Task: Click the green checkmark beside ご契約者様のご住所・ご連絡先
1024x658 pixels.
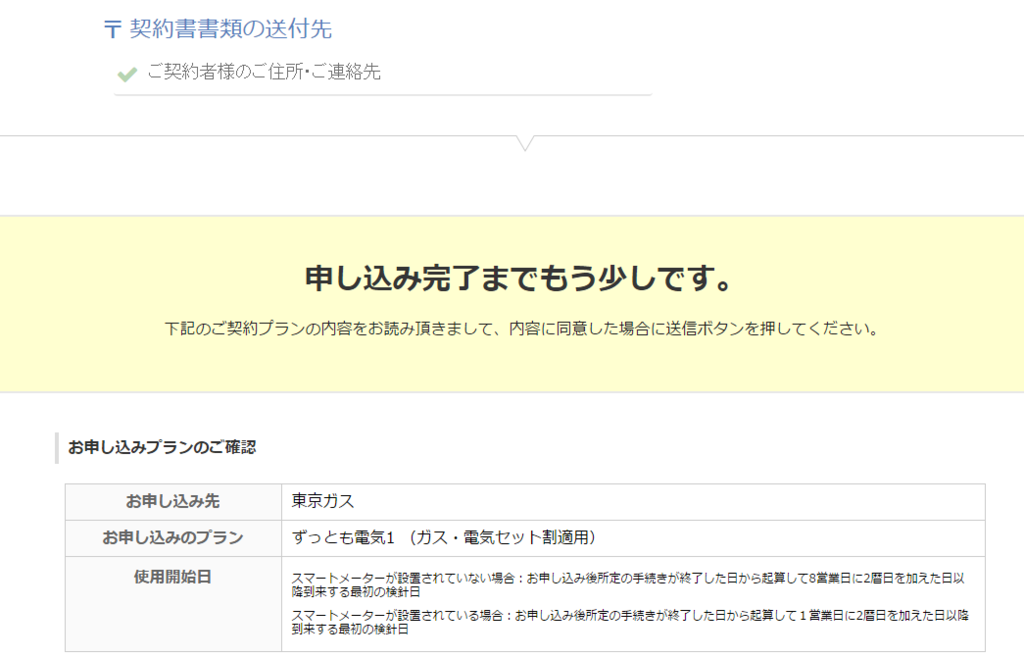Action: pos(127,74)
